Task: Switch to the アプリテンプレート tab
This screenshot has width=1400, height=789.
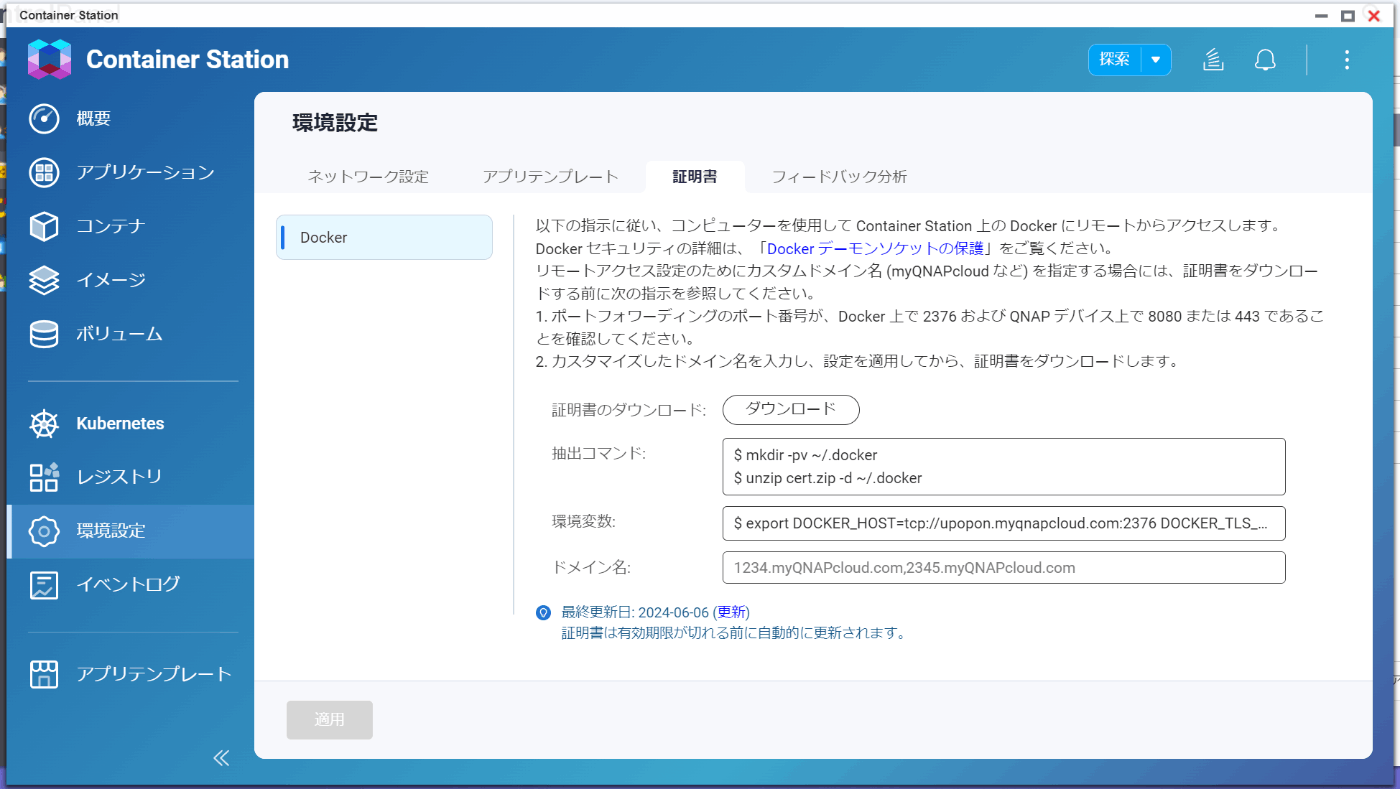Action: (x=550, y=176)
